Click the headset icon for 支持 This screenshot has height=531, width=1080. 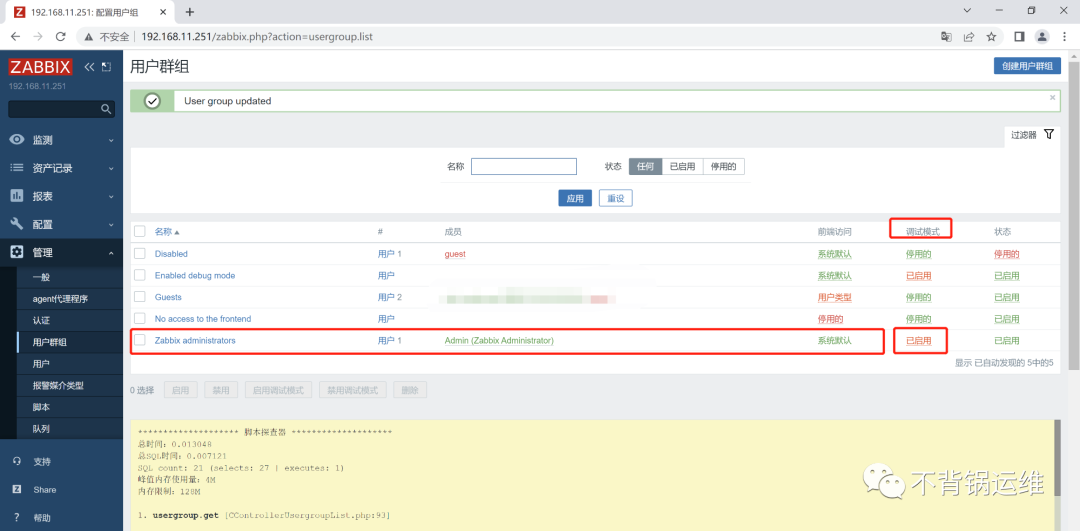tap(17, 461)
